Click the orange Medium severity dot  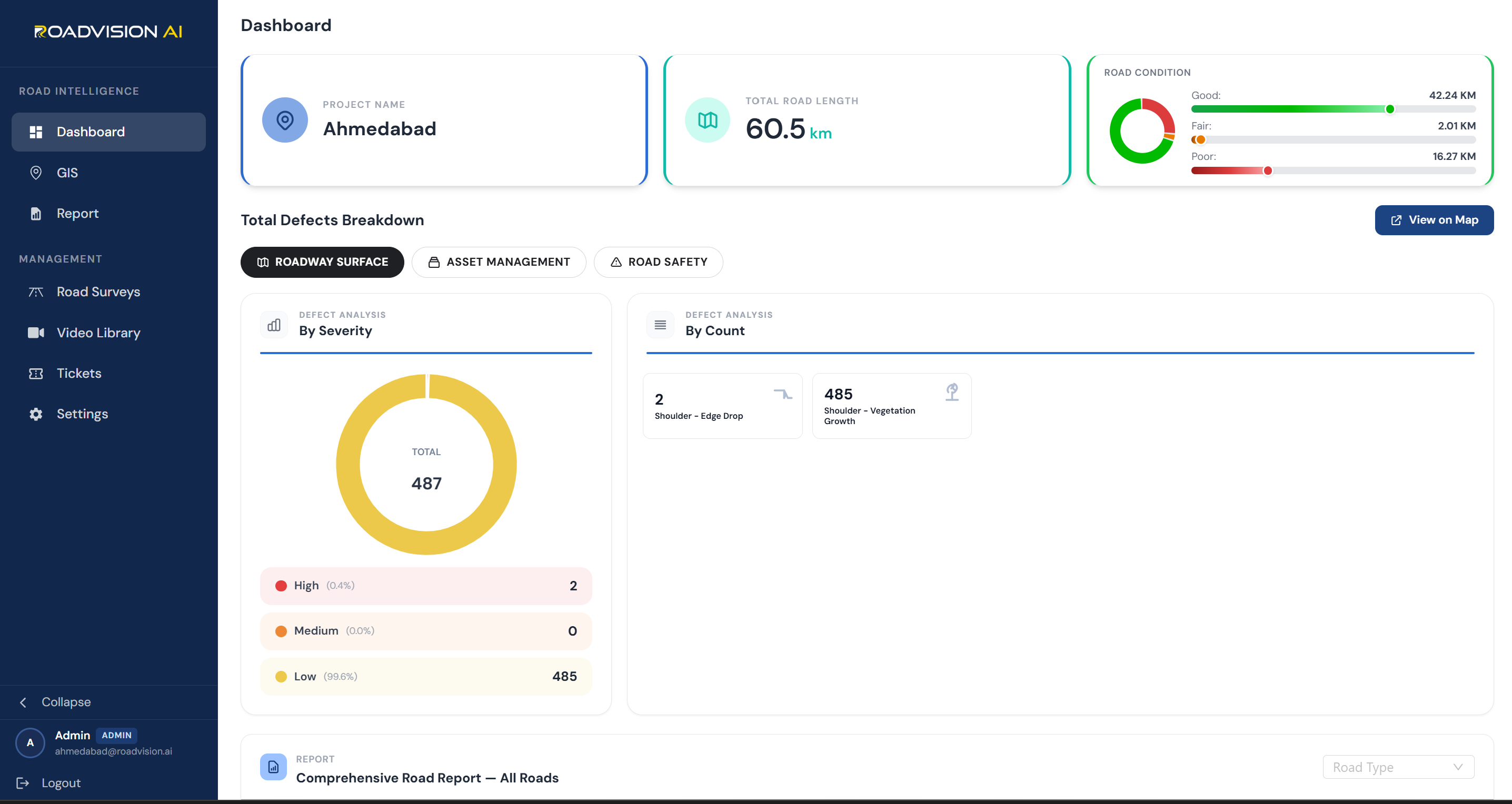point(281,631)
